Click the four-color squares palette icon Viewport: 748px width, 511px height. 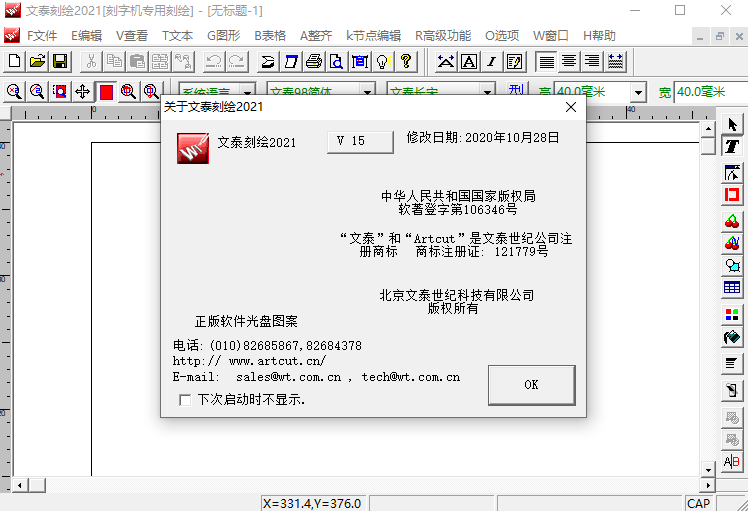pyautogui.click(x=732, y=314)
